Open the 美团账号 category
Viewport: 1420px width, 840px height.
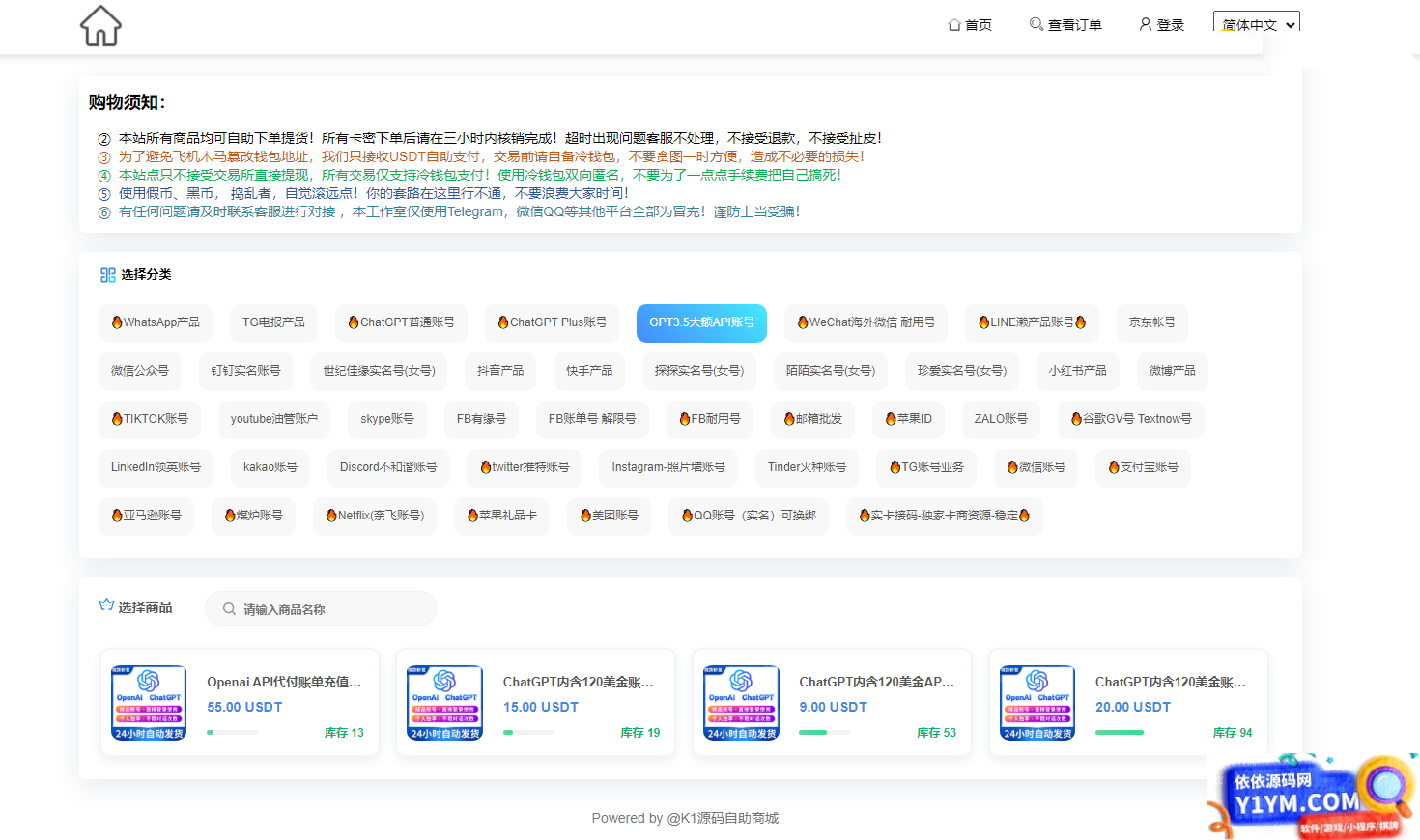tap(609, 516)
